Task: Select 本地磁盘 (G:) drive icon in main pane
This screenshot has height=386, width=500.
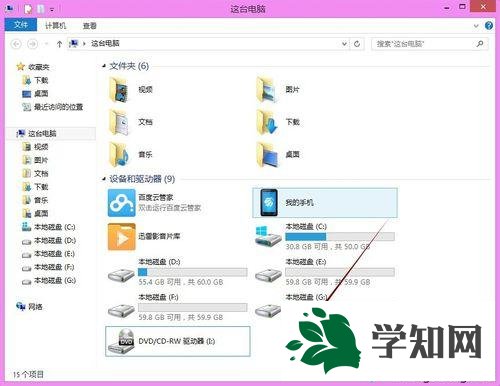Action: click(x=268, y=310)
